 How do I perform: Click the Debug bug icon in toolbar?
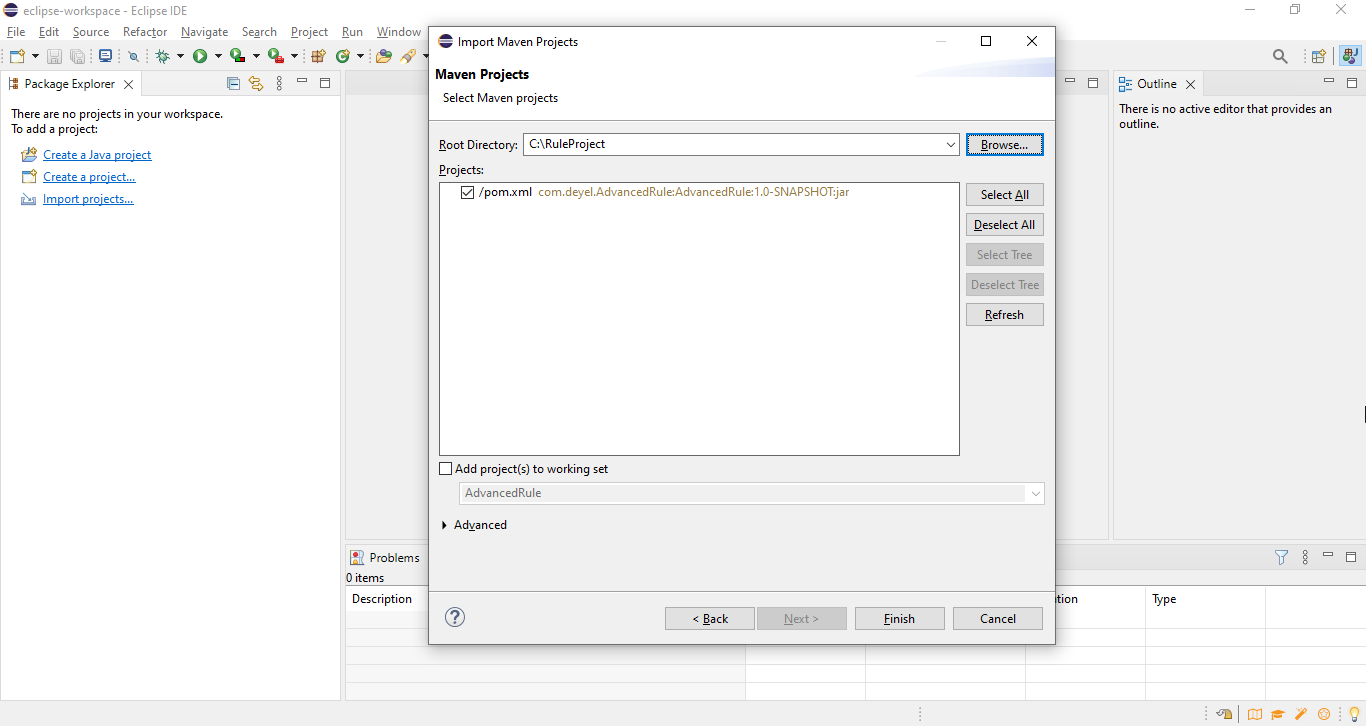[x=162, y=57]
